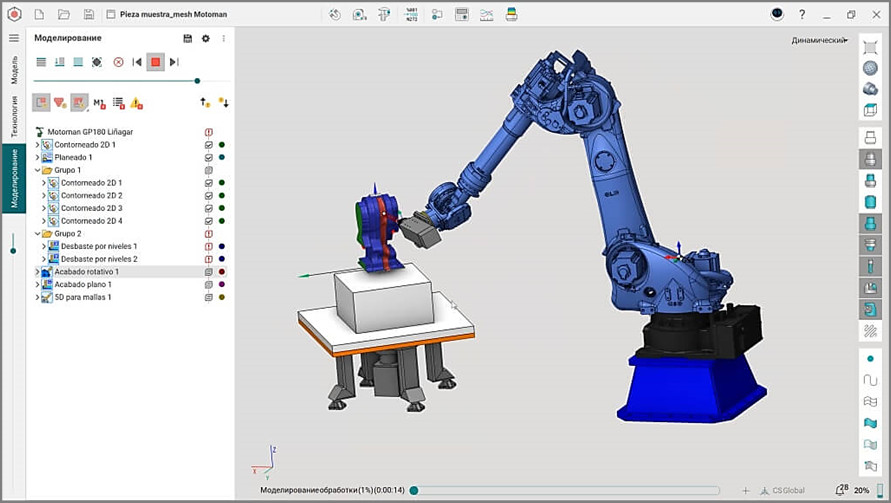Select the shaded sphere render mode icon
Screen dimensions: 891x503
(870, 68)
